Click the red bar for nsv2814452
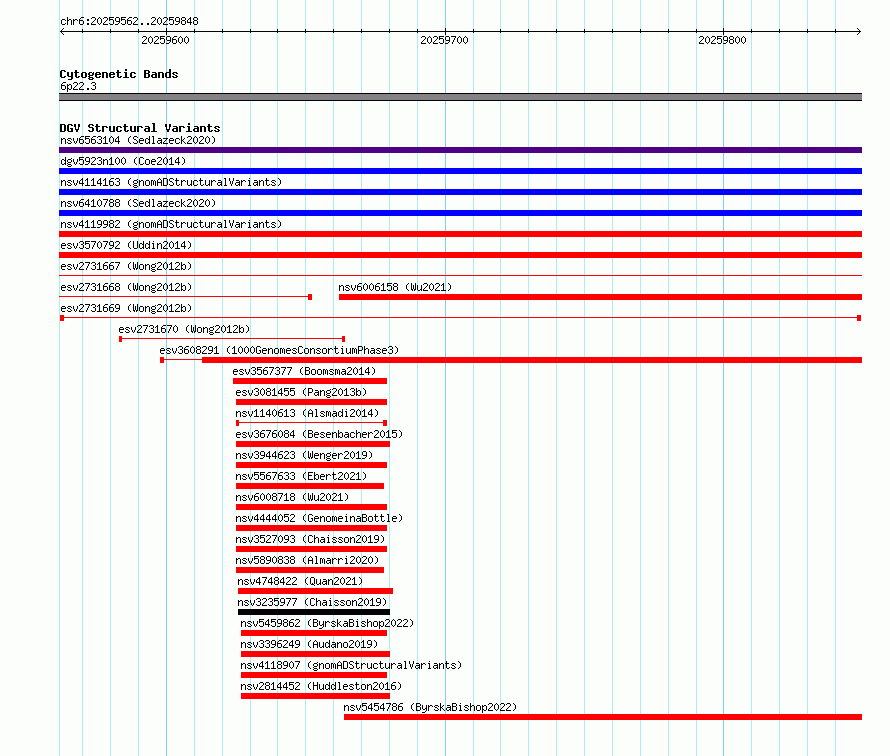Viewport: 890px width, 756px height. pyautogui.click(x=316, y=696)
